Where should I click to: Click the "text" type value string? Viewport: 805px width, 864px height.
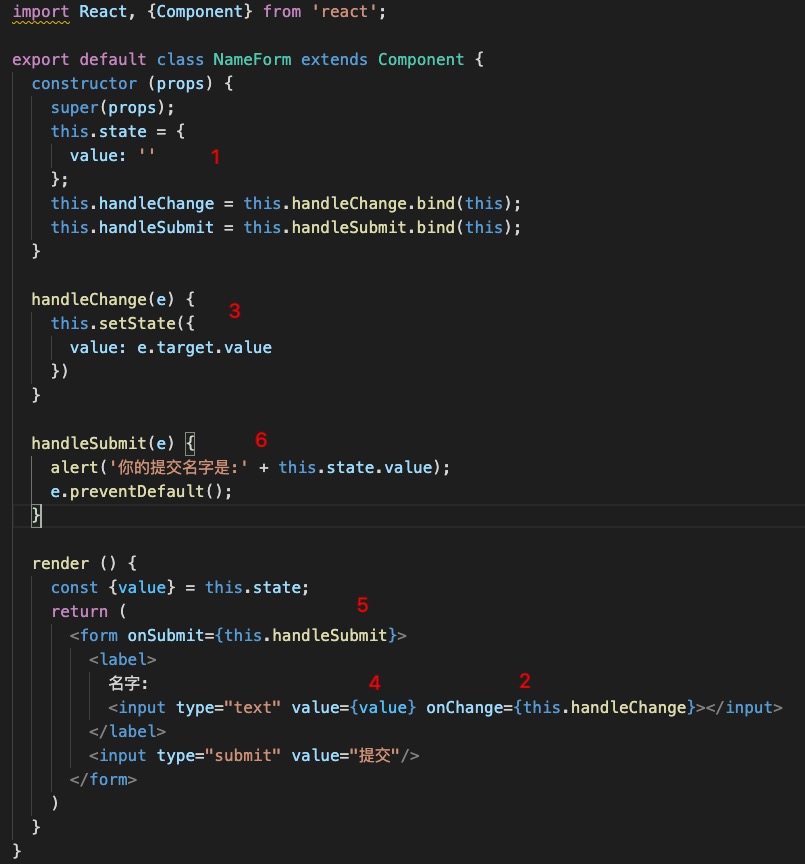(252, 708)
